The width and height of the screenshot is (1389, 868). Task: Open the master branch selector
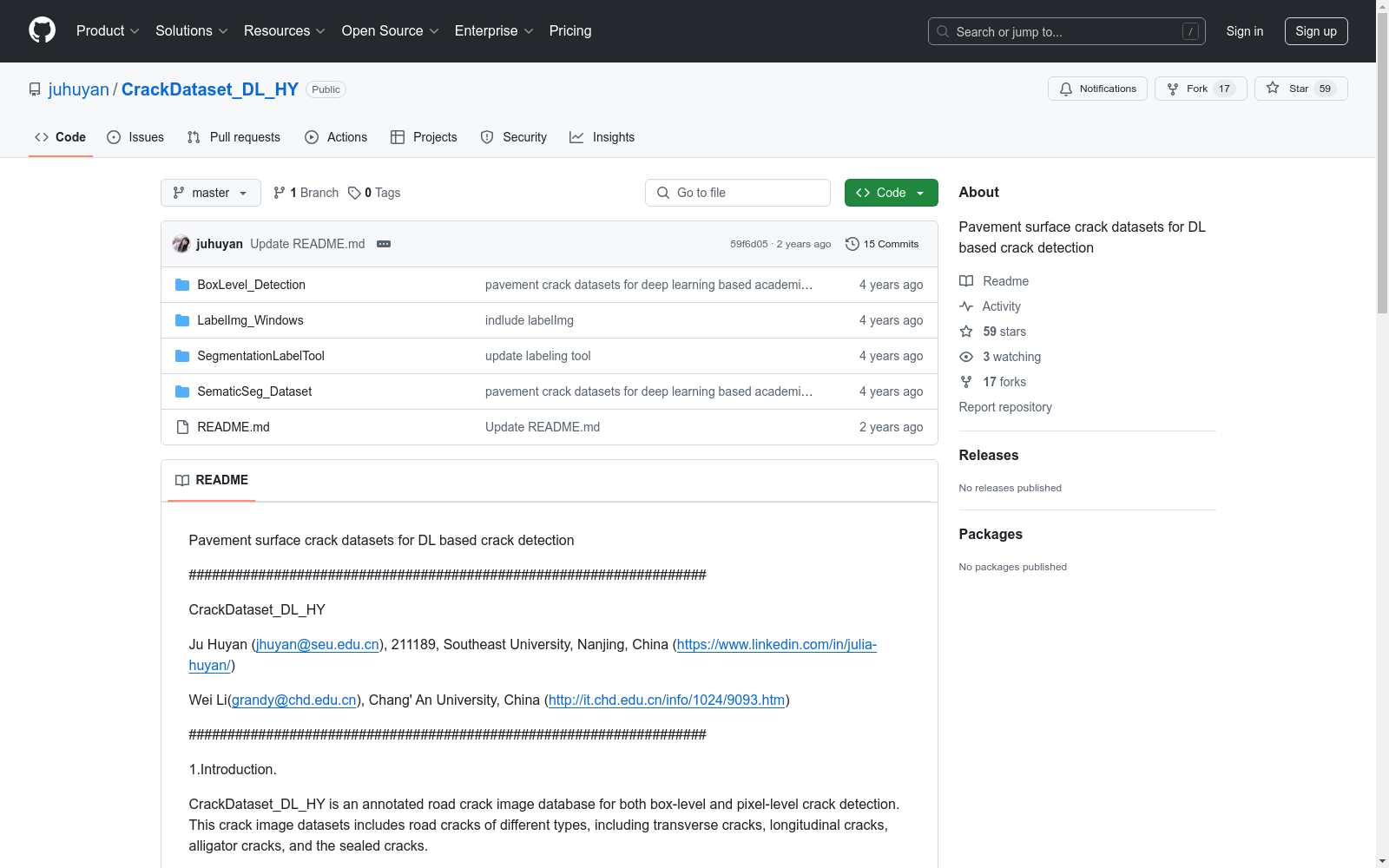tap(211, 193)
